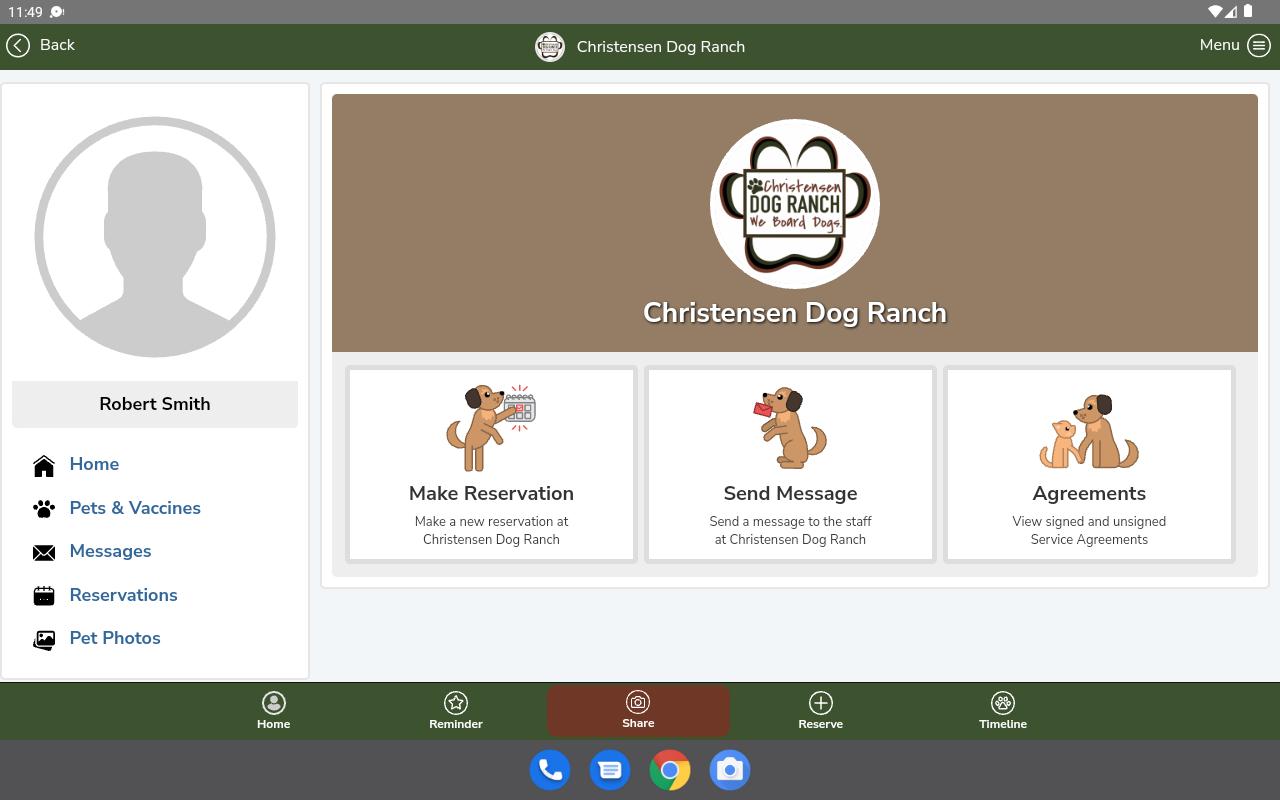This screenshot has height=800, width=1280.
Task: Click the envelope icon beside Messages
Action: pos(44,553)
